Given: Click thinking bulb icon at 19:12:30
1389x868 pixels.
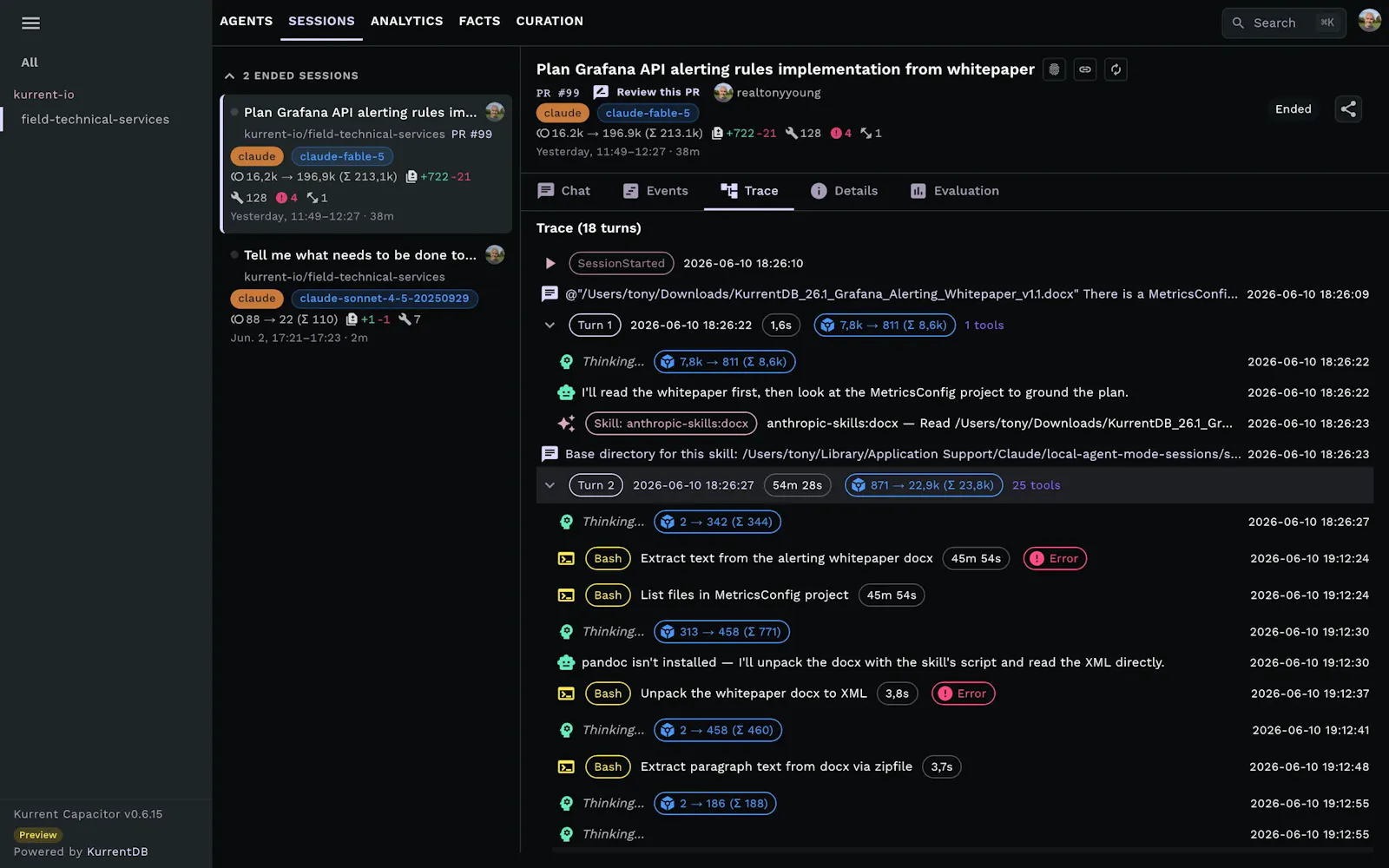Looking at the screenshot, I should pyautogui.click(x=566, y=632).
